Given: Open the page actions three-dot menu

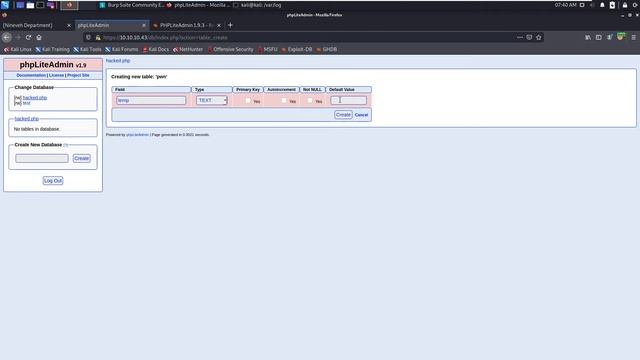Looking at the screenshot, I should point(520,38).
